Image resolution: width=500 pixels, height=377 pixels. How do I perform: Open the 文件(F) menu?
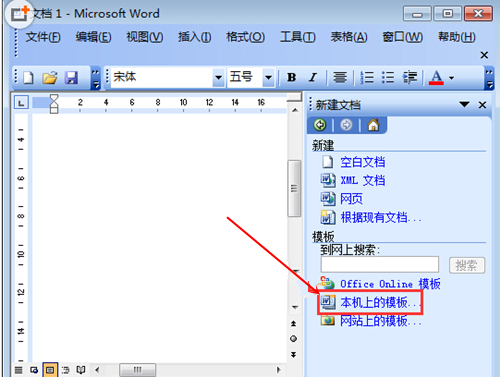(x=43, y=37)
